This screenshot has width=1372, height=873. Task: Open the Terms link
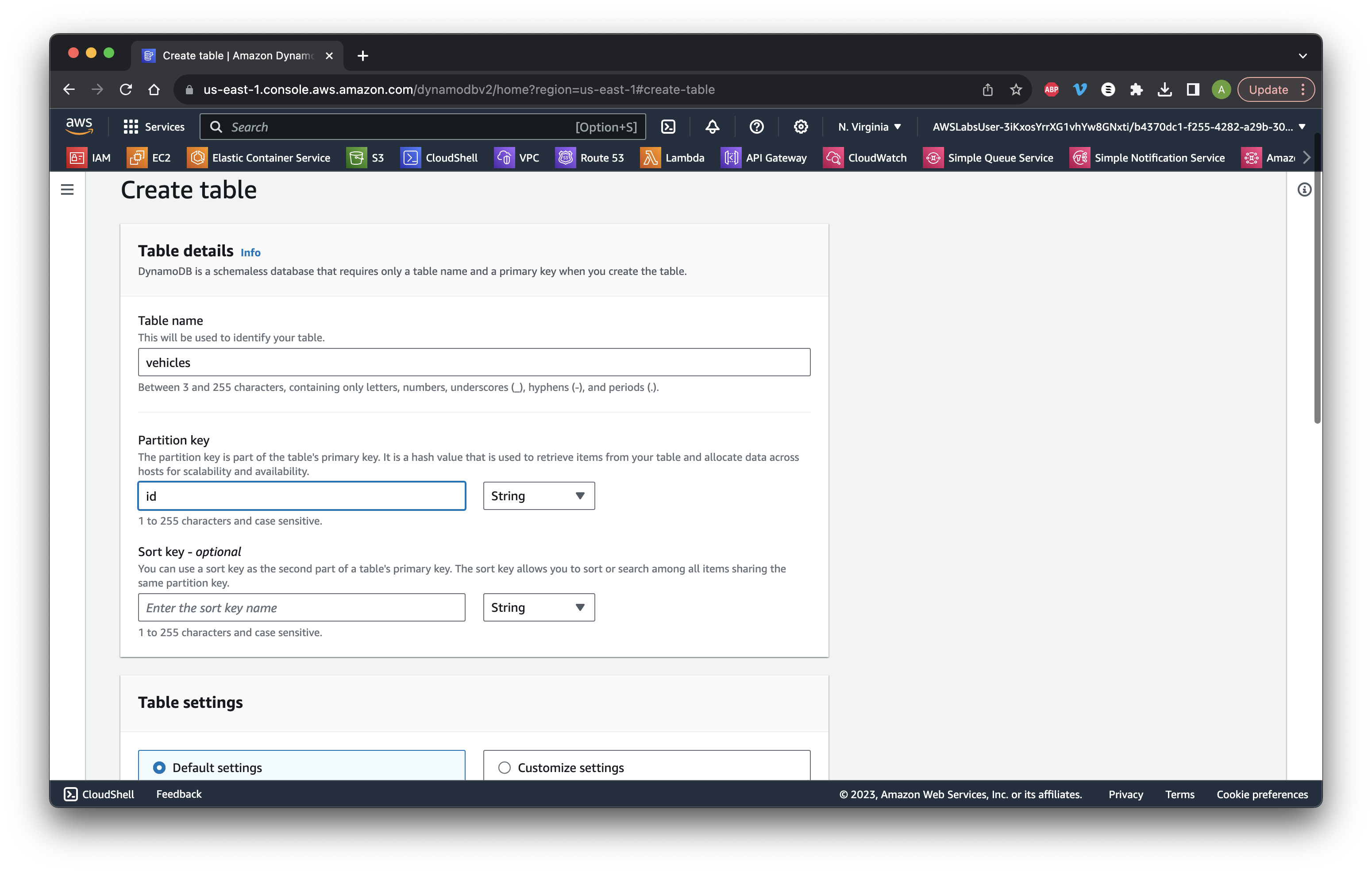point(1179,794)
